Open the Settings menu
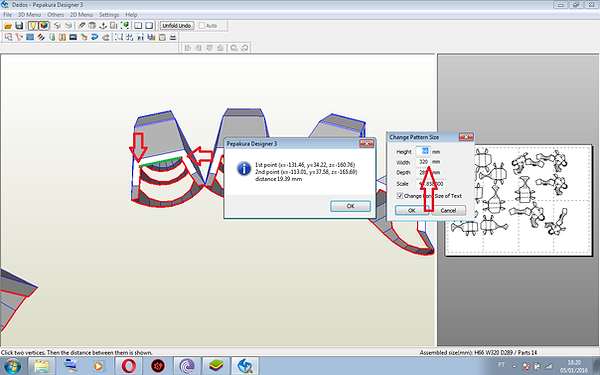The height and width of the screenshot is (375, 600). click(x=109, y=15)
